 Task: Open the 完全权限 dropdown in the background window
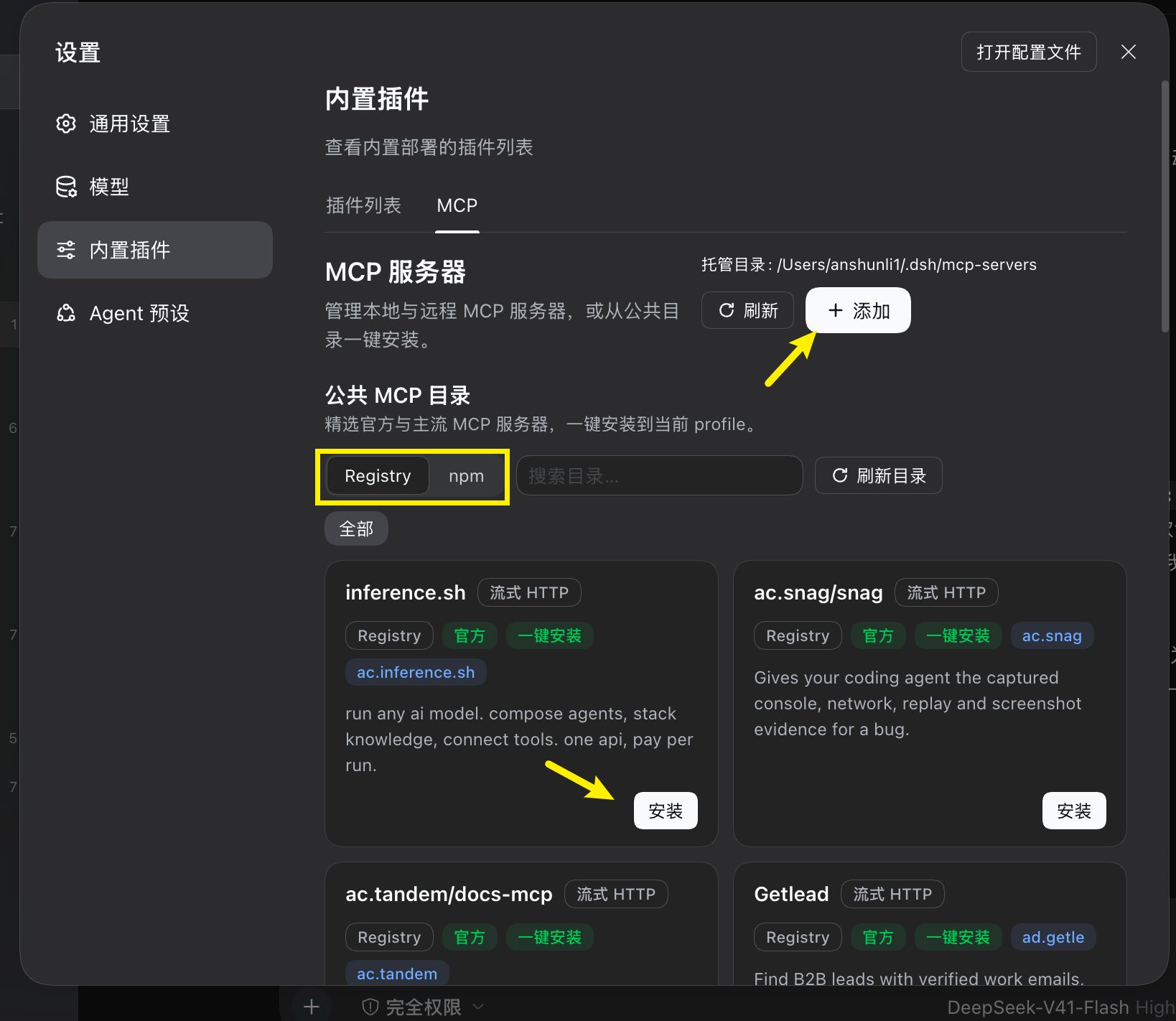424,1007
